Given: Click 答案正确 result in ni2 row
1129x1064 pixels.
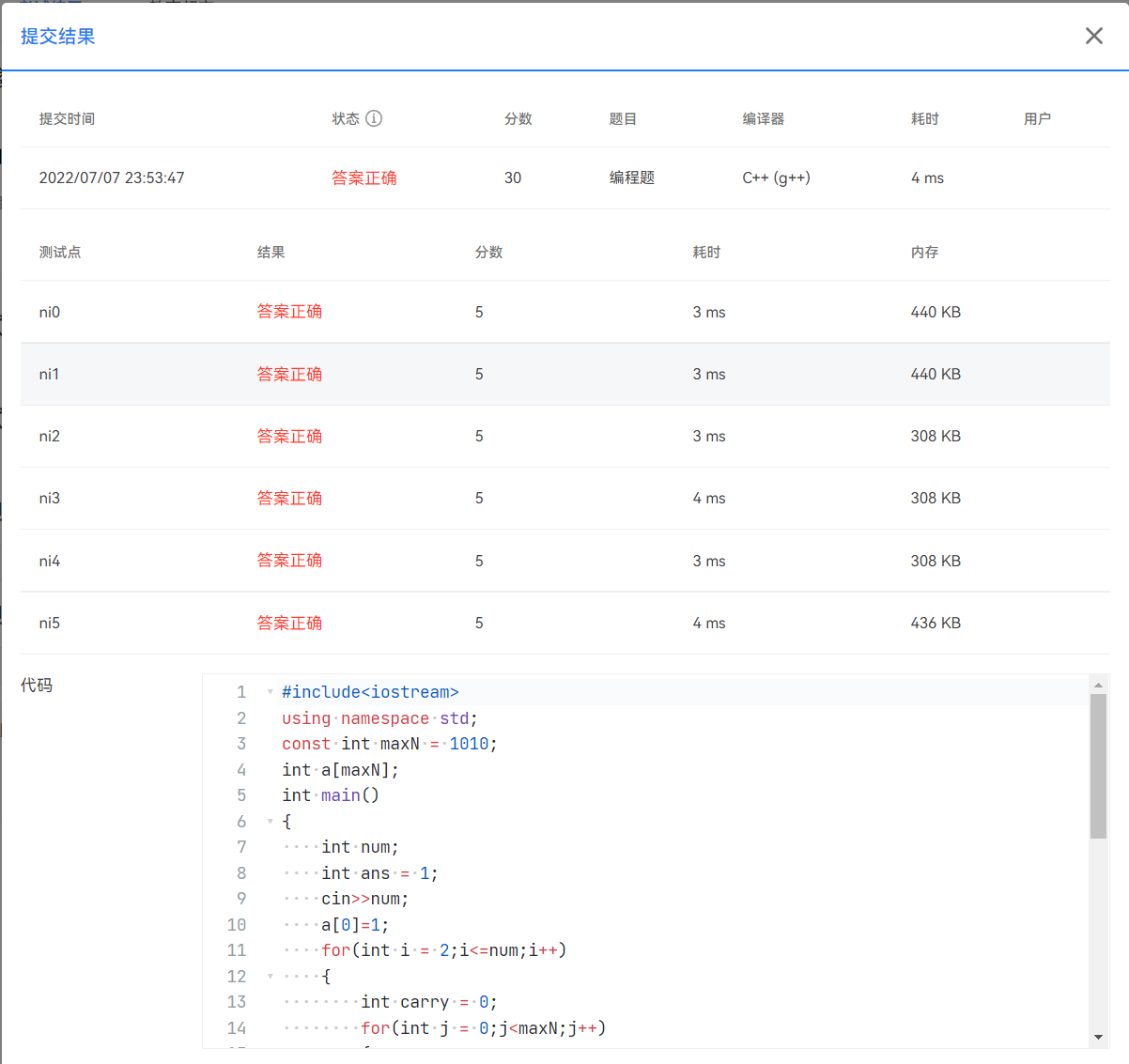Looking at the screenshot, I should point(290,436).
